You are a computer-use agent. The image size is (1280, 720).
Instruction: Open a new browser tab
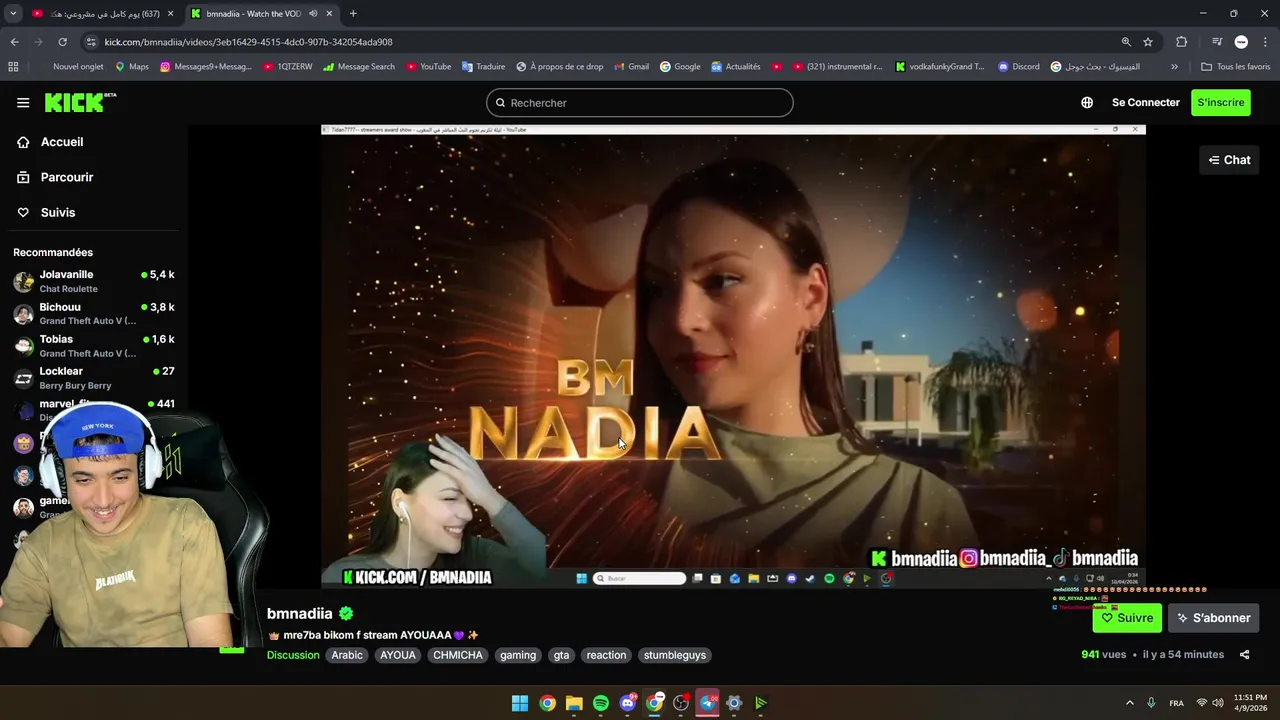353,13
